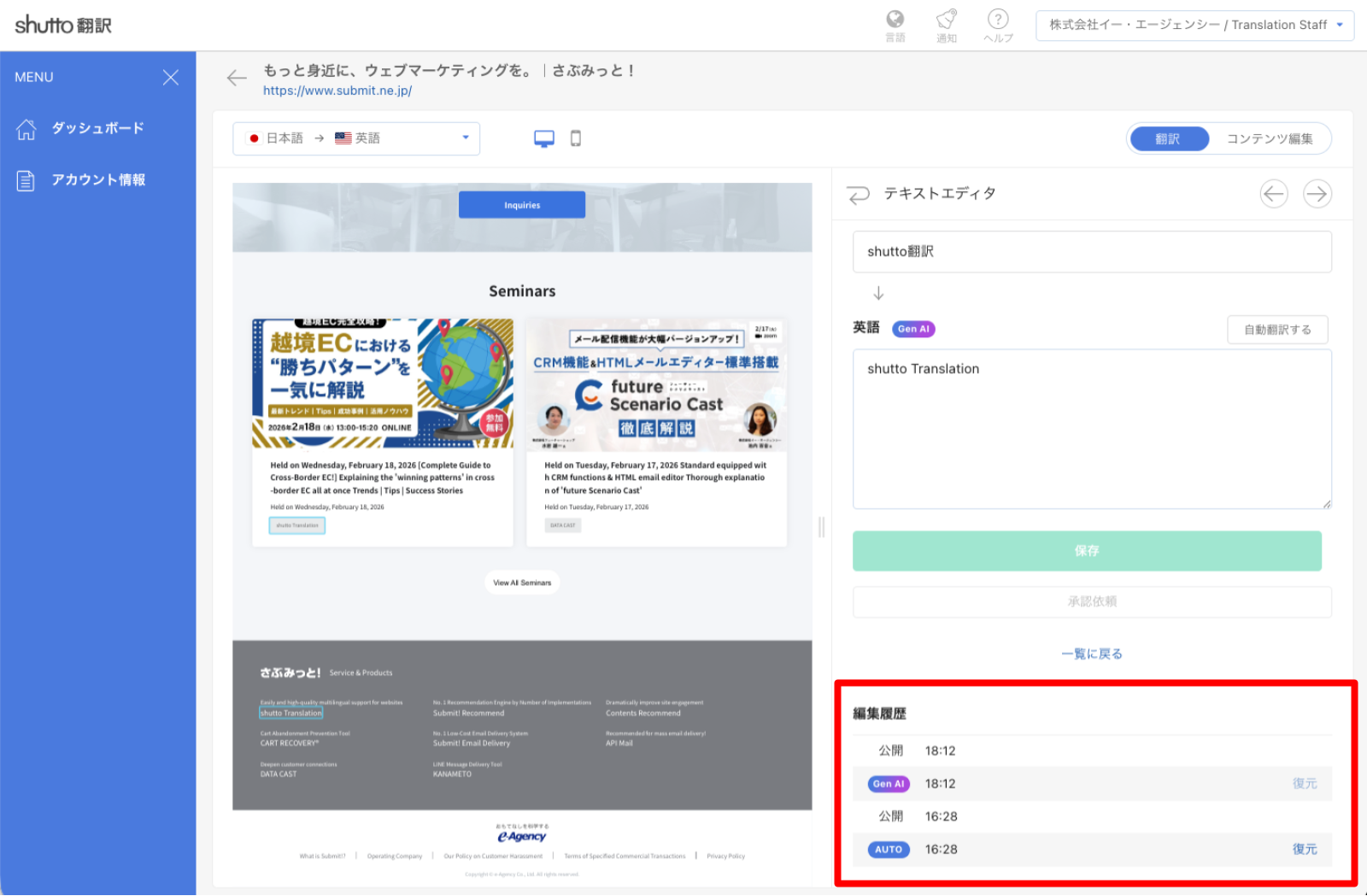Click the back arrow next to page title

pos(237,78)
